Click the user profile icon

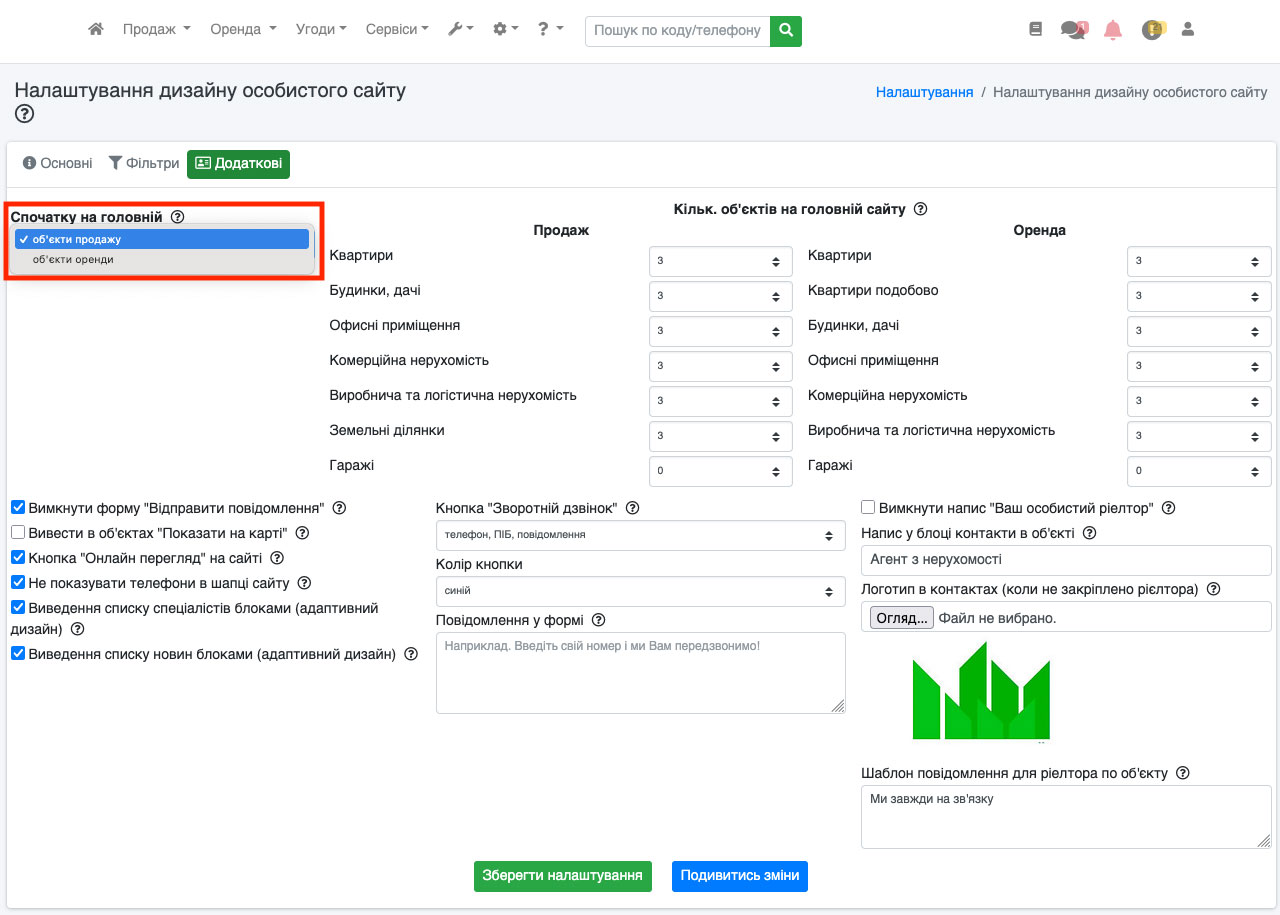pos(1188,30)
